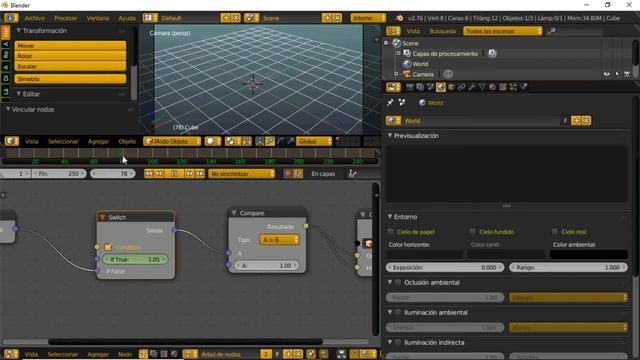Open the Global orientation dropdown

pyautogui.click(x=314, y=141)
